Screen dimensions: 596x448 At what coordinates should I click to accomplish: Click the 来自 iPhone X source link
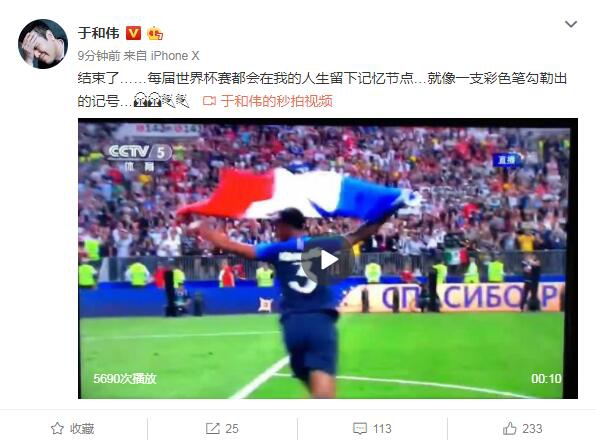[x=161, y=56]
